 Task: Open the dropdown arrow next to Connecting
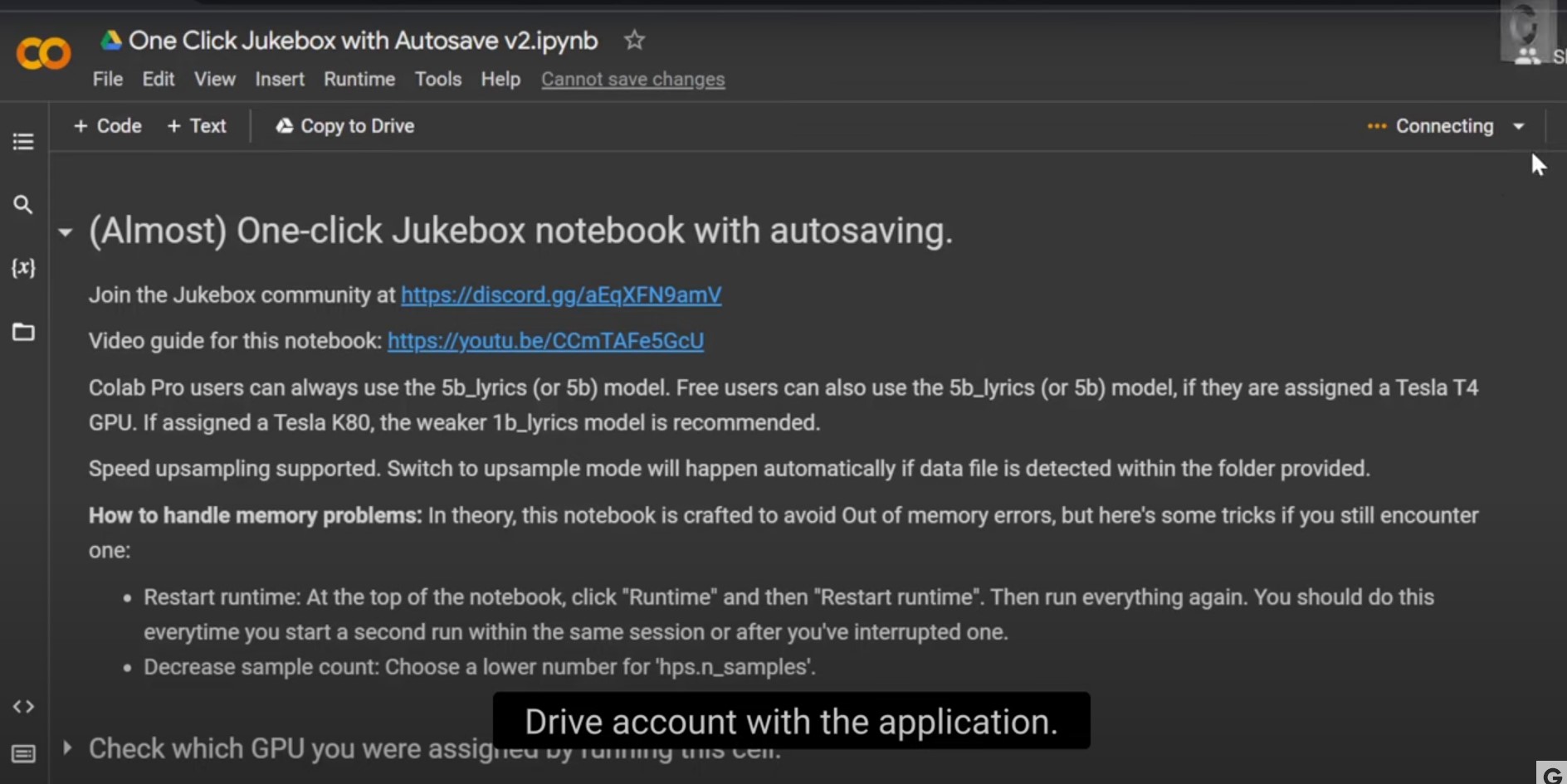point(1519,126)
